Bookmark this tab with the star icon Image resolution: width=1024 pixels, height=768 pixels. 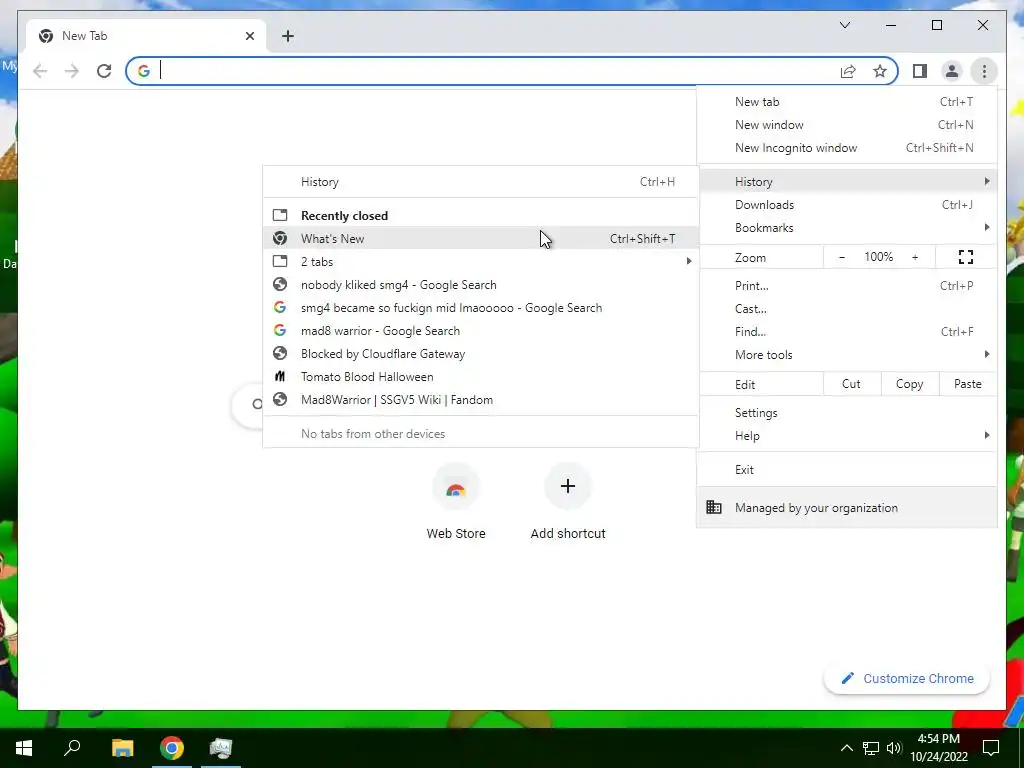(880, 71)
